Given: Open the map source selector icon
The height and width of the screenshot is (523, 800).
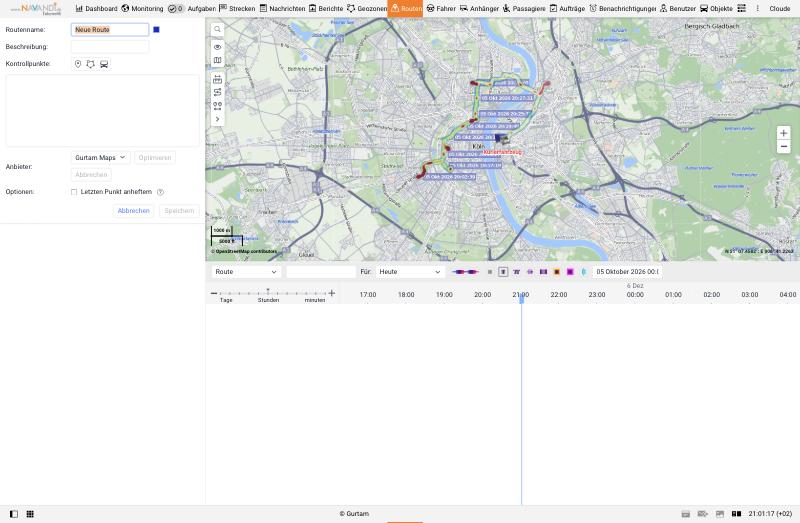Looking at the screenshot, I should [x=217, y=60].
